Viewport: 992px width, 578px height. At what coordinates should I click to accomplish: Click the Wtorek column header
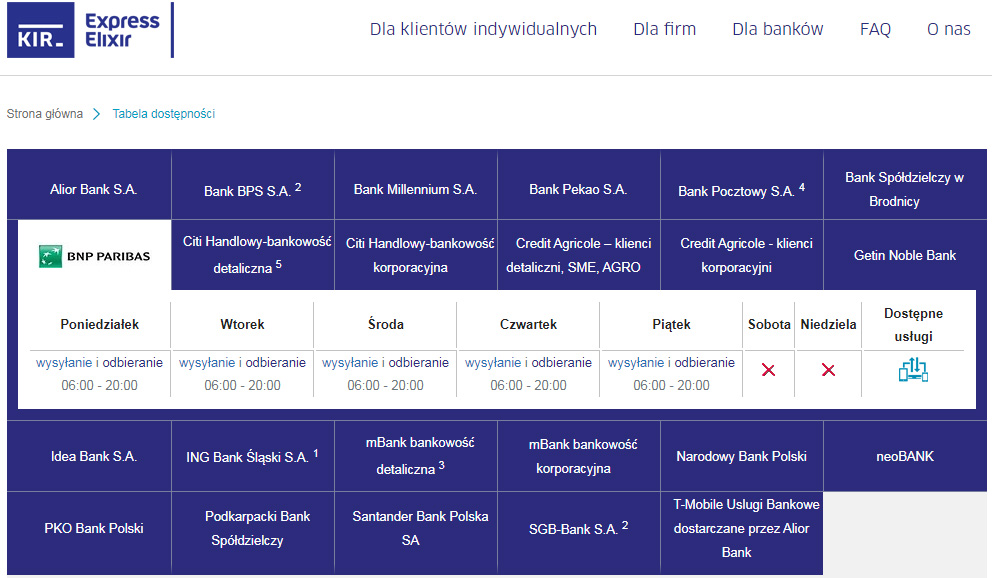tap(242, 324)
